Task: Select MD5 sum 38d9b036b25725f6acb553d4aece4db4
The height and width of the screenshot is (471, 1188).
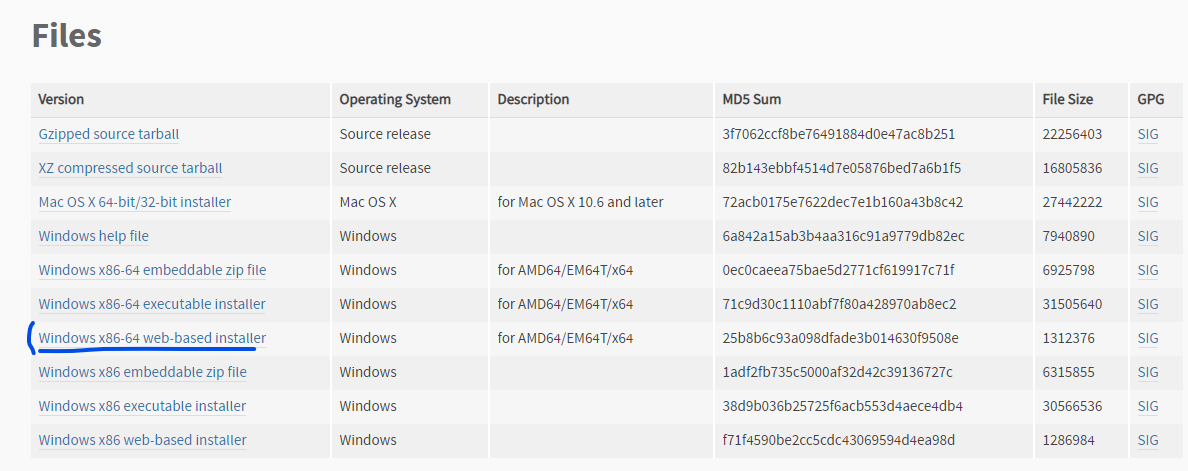Action: point(843,406)
